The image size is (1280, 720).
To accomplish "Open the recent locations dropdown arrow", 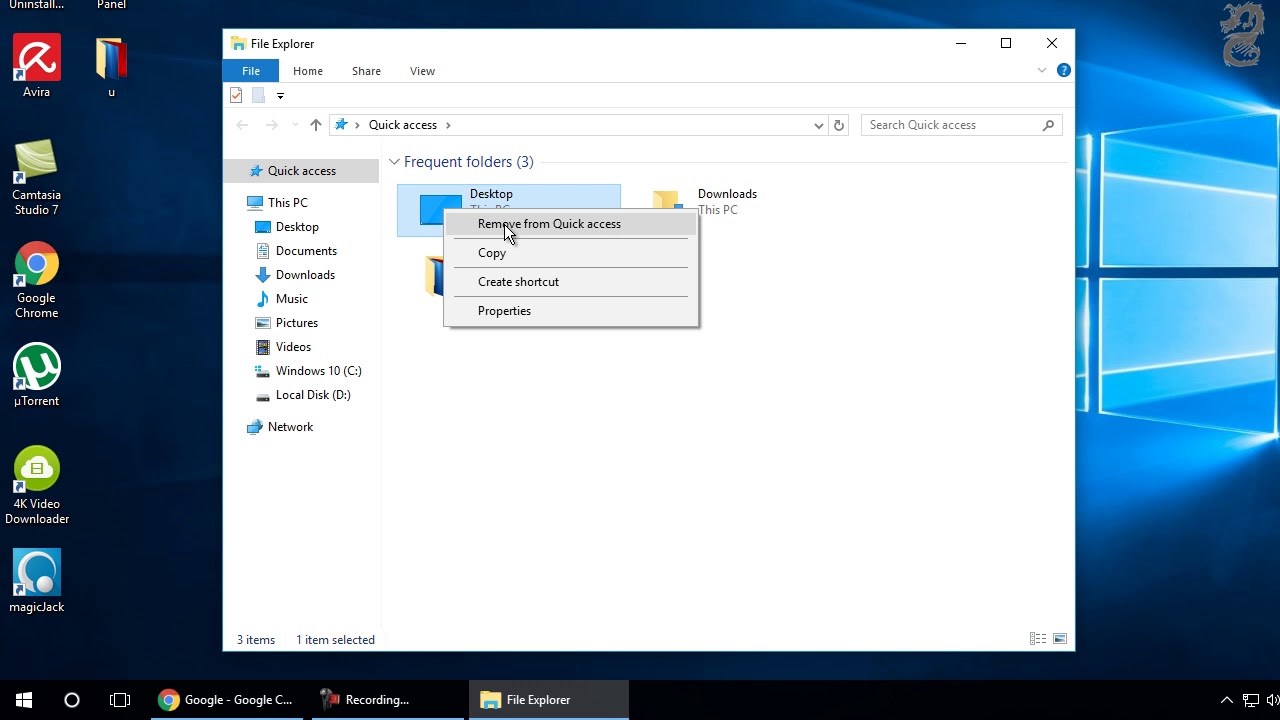I will (x=295, y=125).
